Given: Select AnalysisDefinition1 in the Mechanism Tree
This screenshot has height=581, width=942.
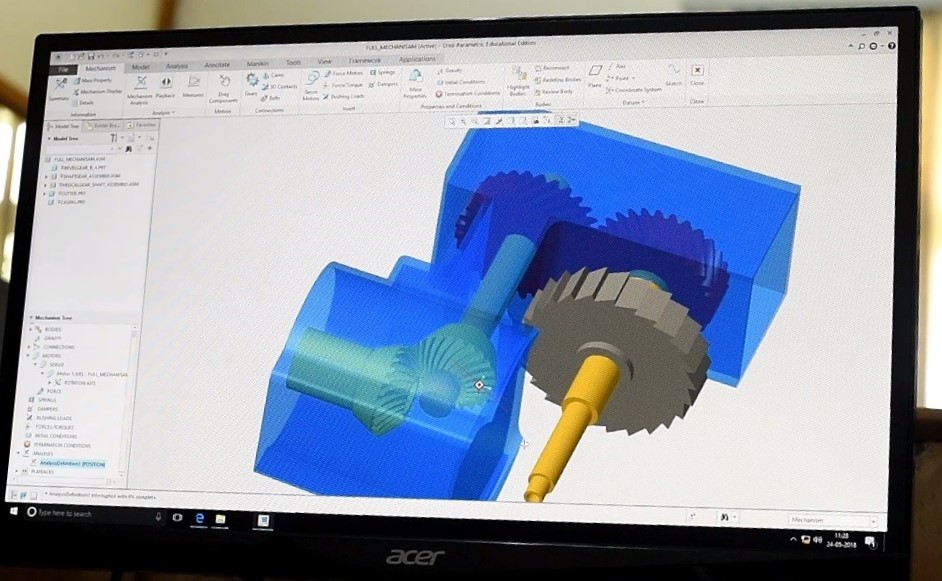Looking at the screenshot, I should point(72,463).
